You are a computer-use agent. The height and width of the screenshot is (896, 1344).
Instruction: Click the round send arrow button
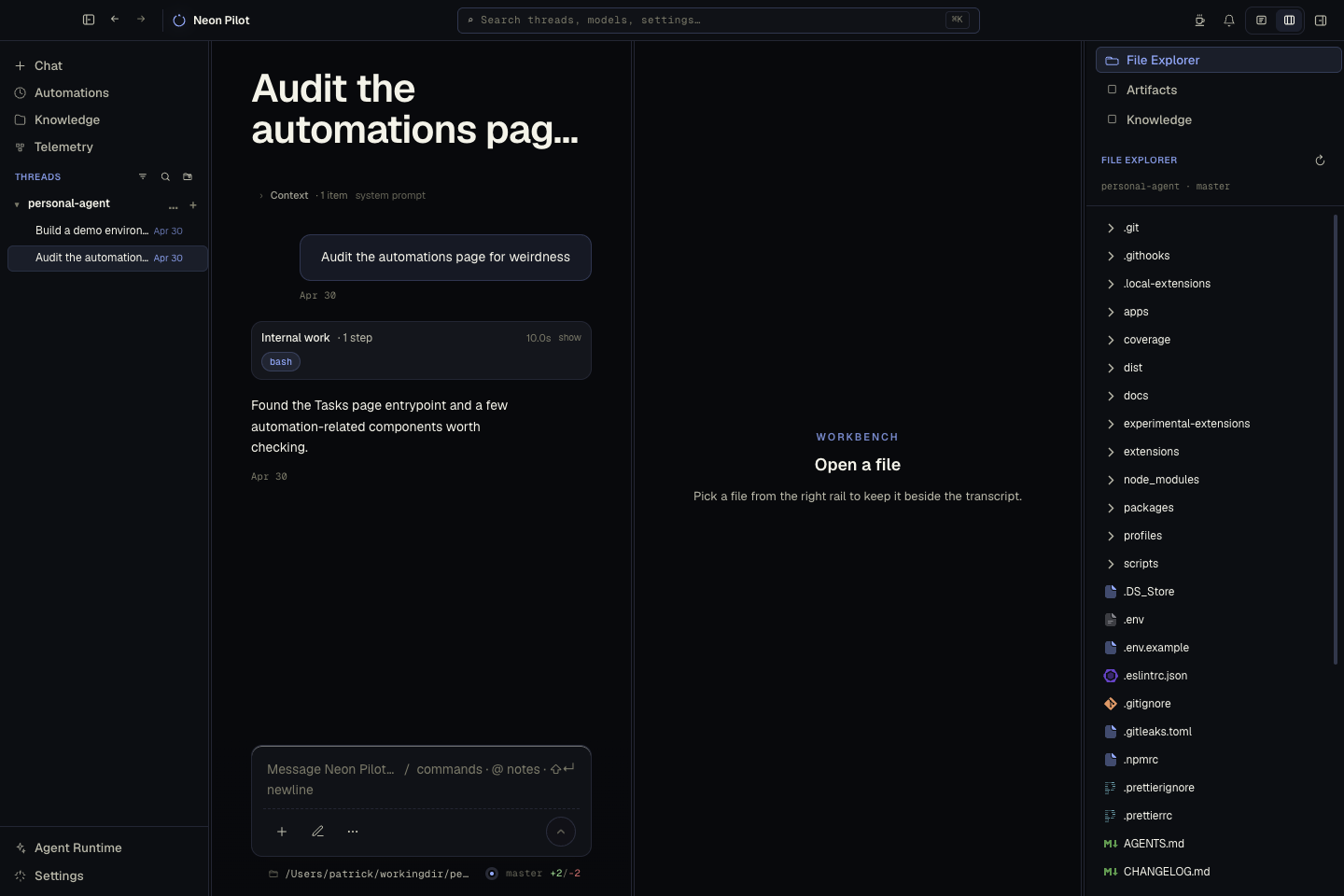[x=561, y=832]
